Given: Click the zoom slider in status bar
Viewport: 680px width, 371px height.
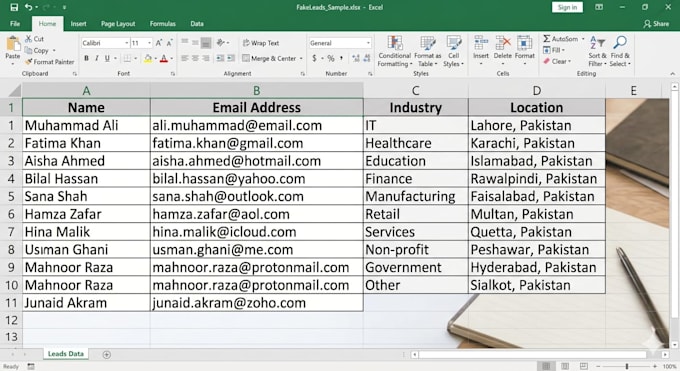Looking at the screenshot, I should coord(627,367).
